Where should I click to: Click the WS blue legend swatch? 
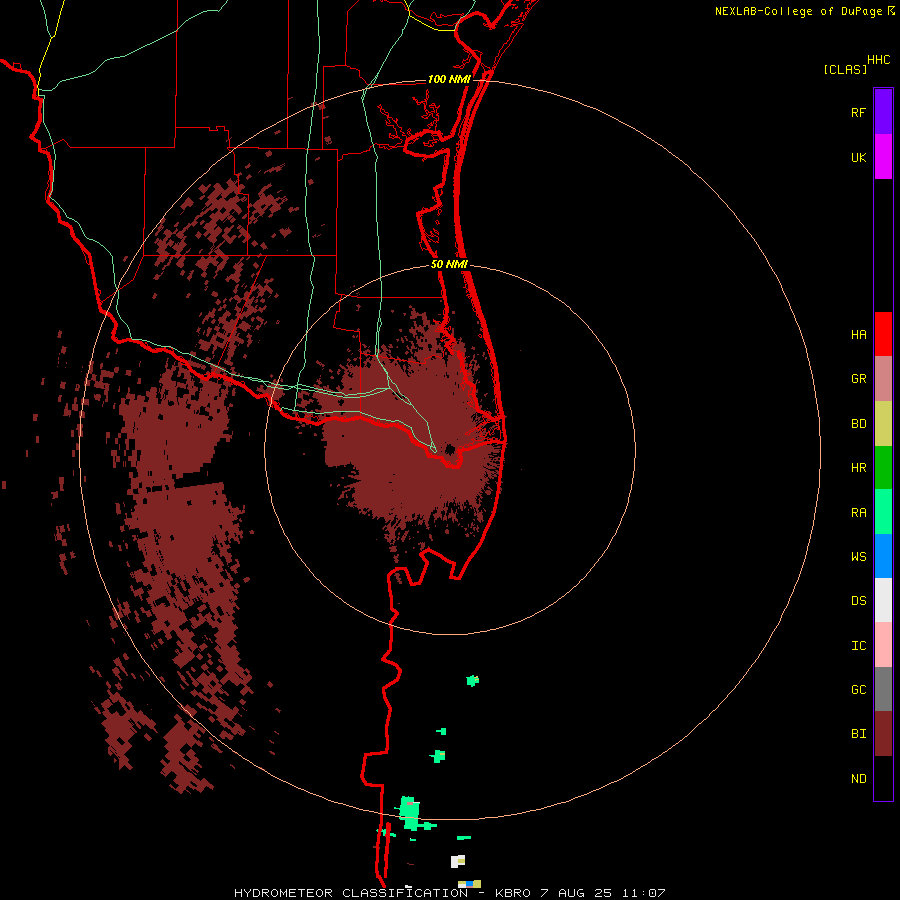[883, 556]
